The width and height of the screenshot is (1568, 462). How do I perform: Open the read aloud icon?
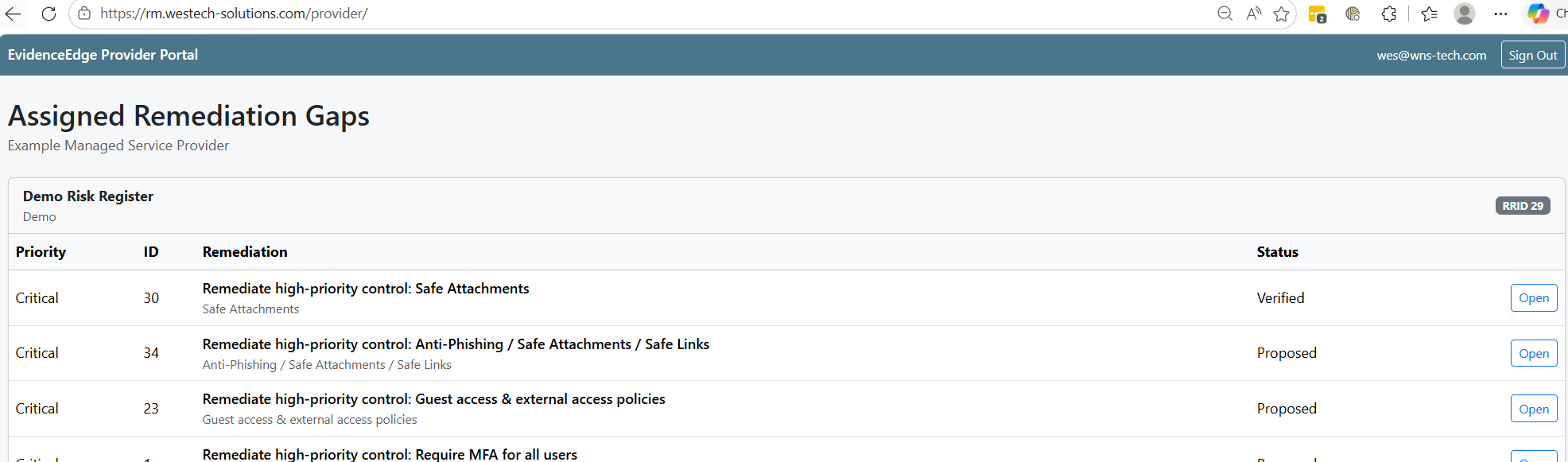[1254, 14]
